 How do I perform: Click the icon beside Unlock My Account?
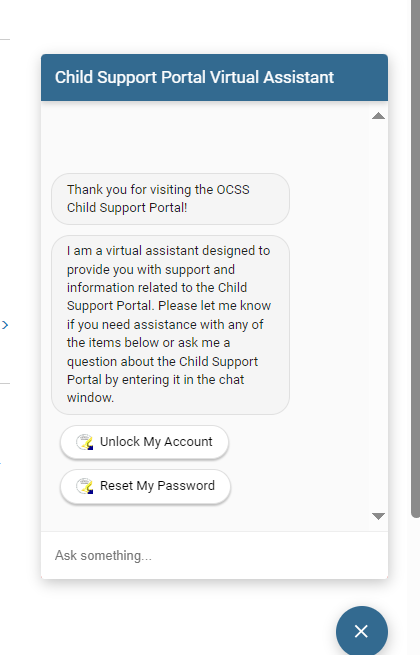click(x=85, y=442)
